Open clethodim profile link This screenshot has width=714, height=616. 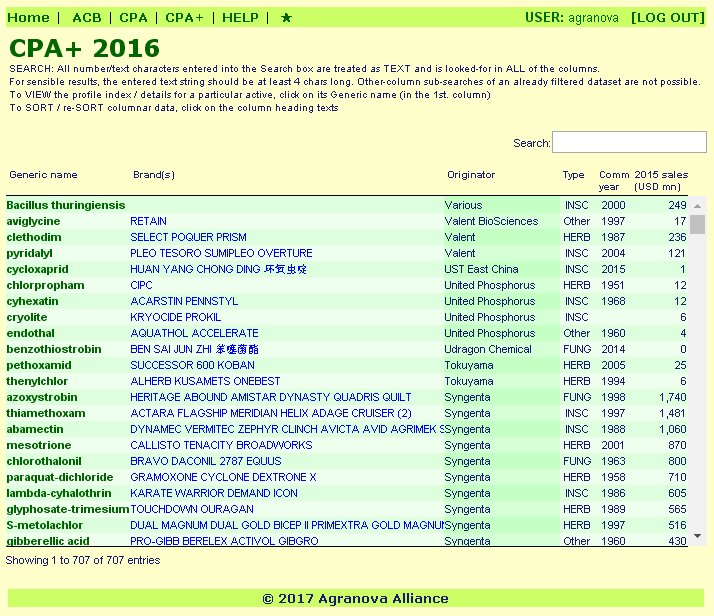[x=34, y=237]
